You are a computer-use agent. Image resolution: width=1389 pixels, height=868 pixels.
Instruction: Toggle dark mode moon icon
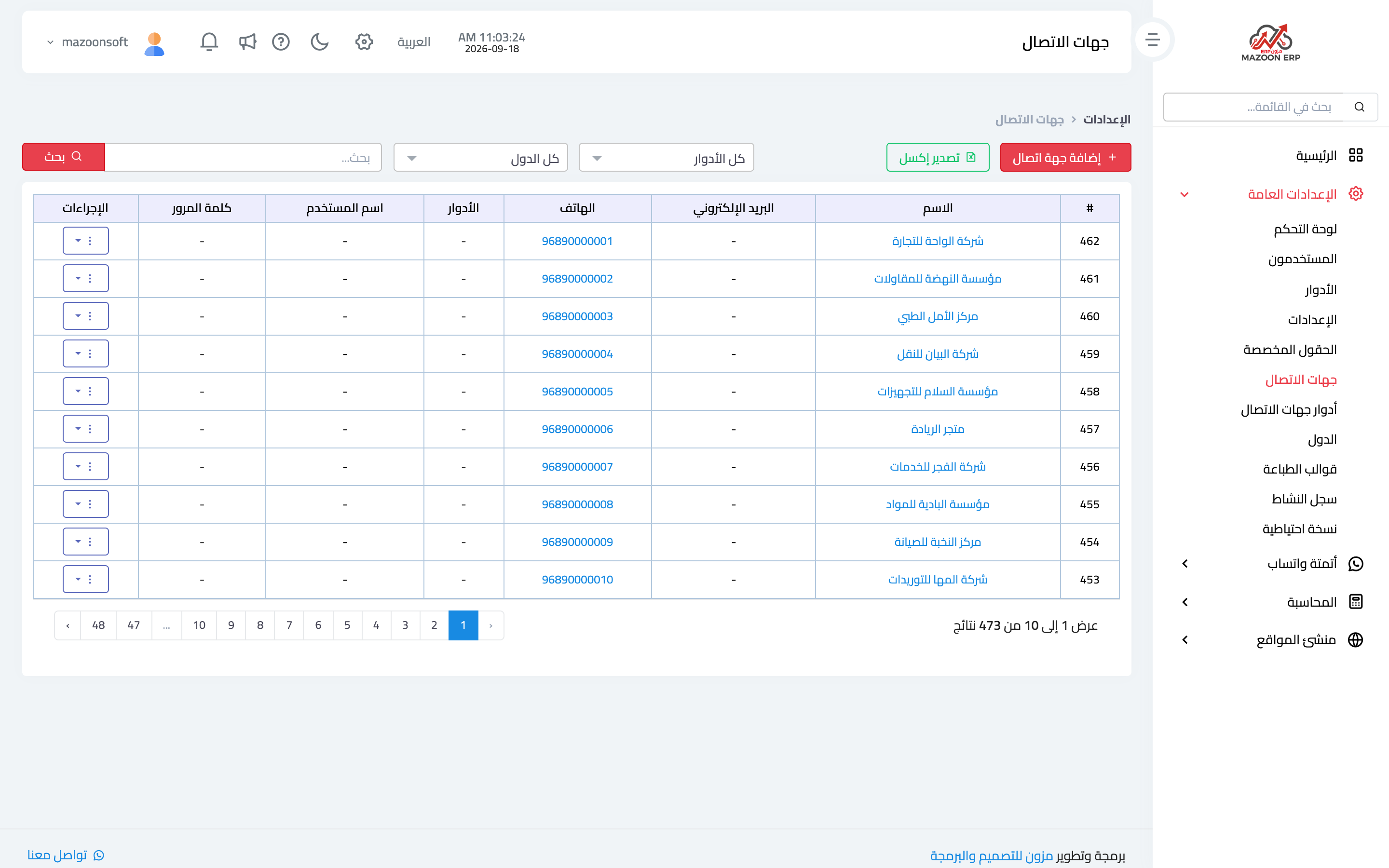click(319, 41)
